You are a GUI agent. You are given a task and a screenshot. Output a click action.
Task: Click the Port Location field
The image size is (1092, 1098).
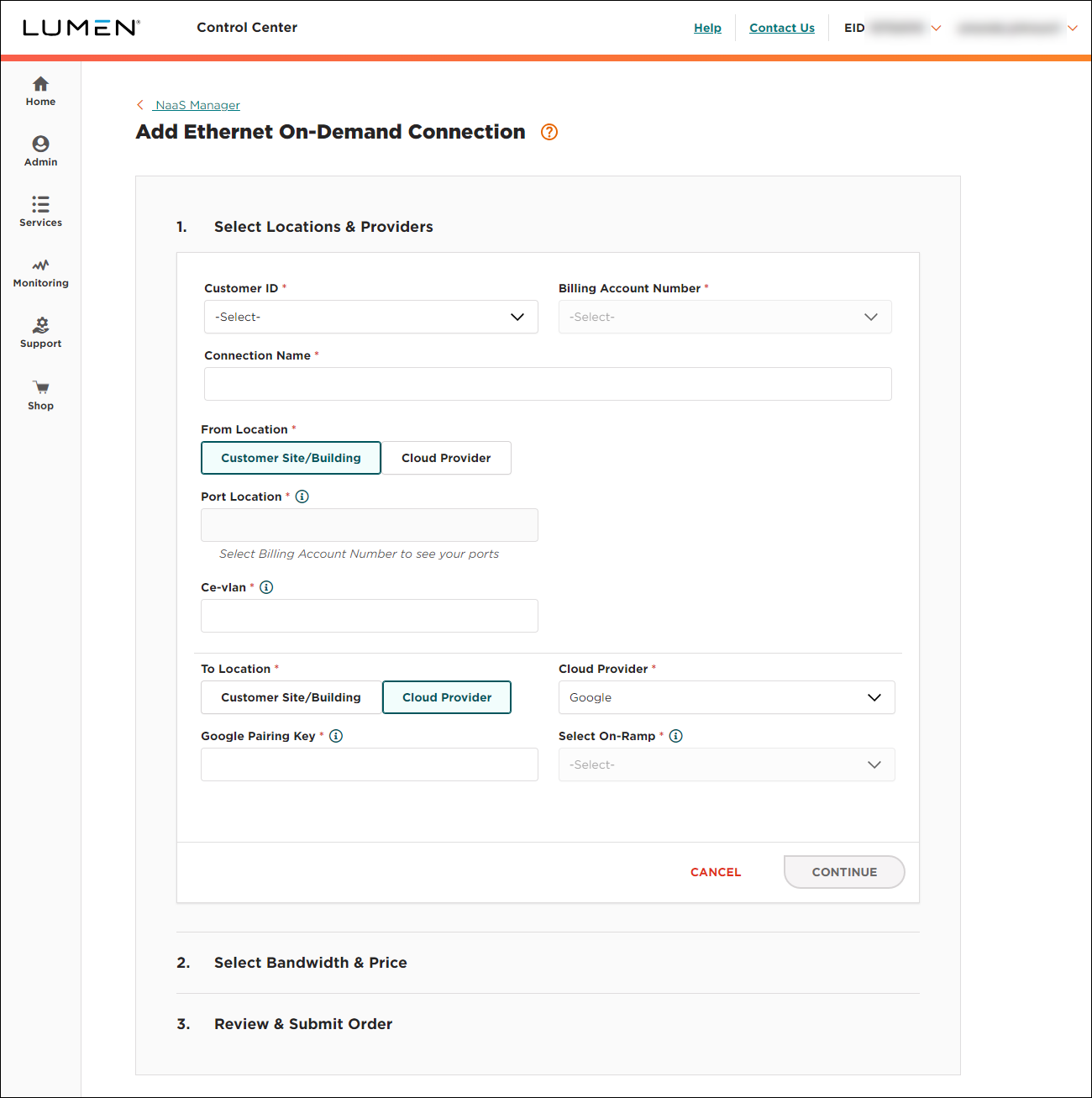[370, 525]
